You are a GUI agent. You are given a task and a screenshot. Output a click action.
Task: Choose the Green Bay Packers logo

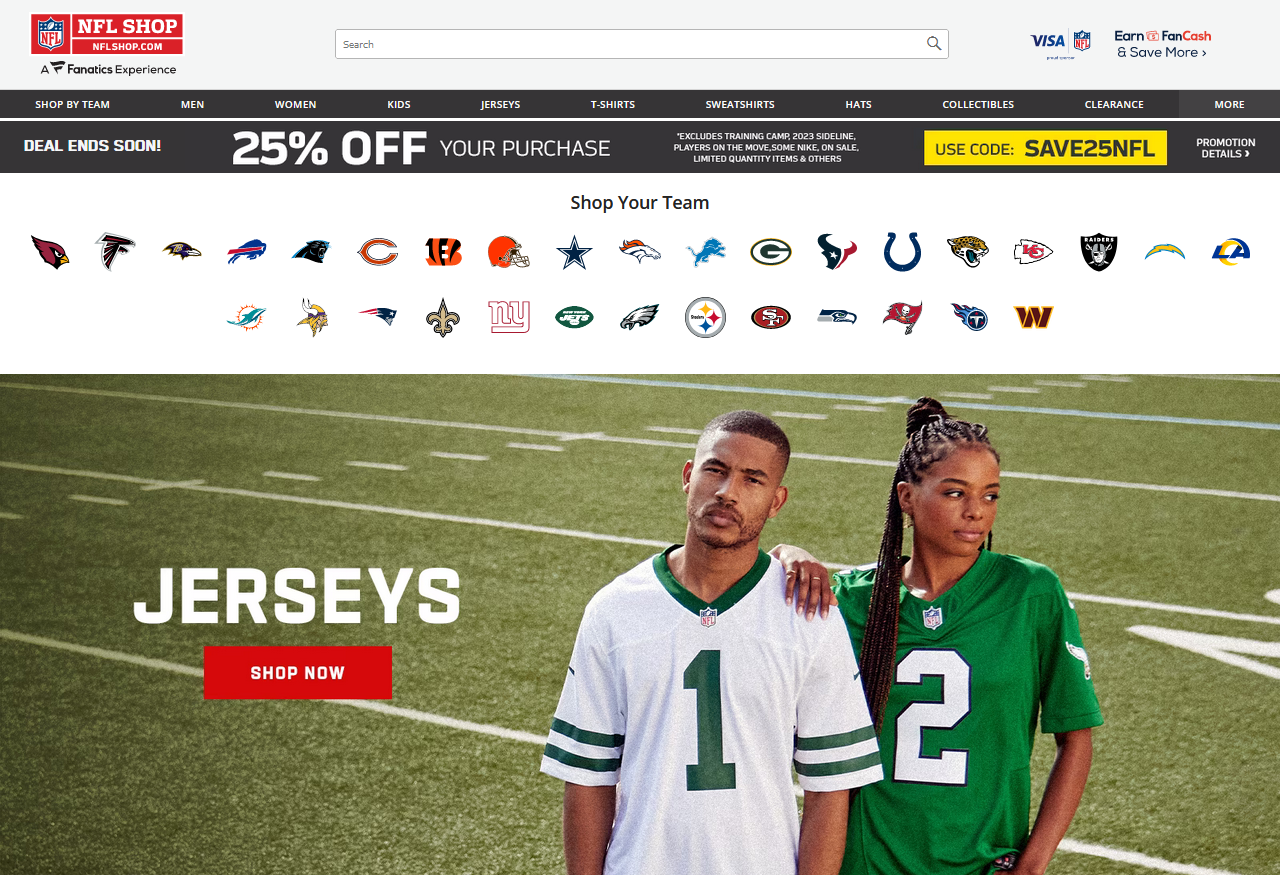771,252
